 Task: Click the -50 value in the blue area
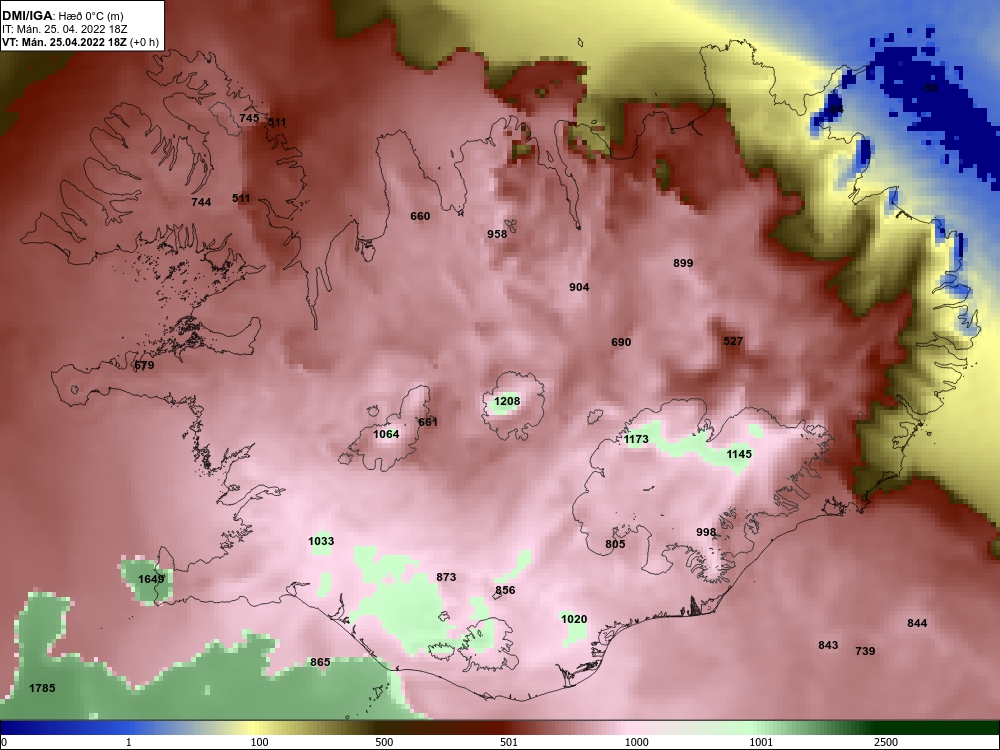(929, 88)
